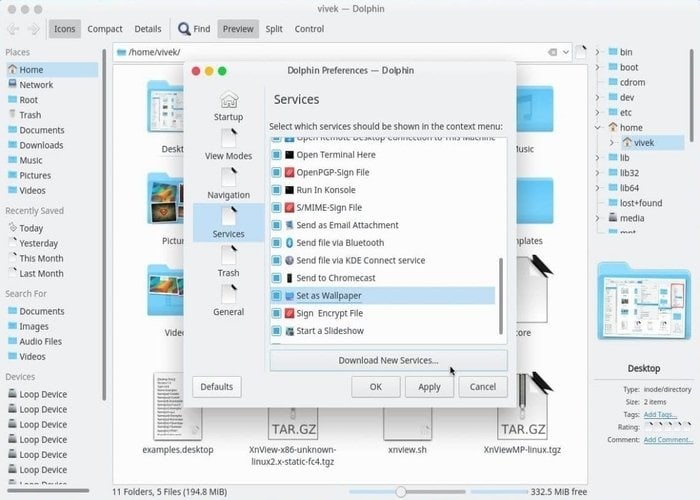Toggle the Send file via Bluetooth checkbox
Viewport: 700px width, 500px height.
point(276,243)
